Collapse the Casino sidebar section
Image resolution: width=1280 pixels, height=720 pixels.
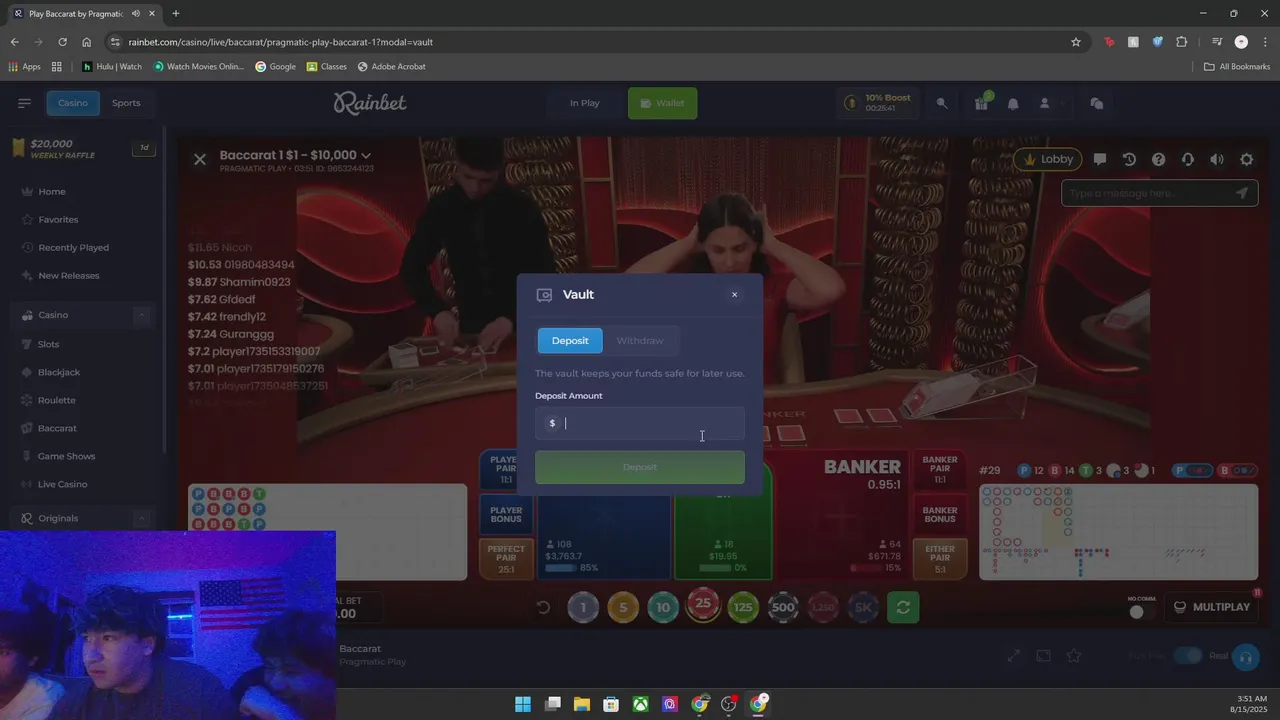[141, 315]
